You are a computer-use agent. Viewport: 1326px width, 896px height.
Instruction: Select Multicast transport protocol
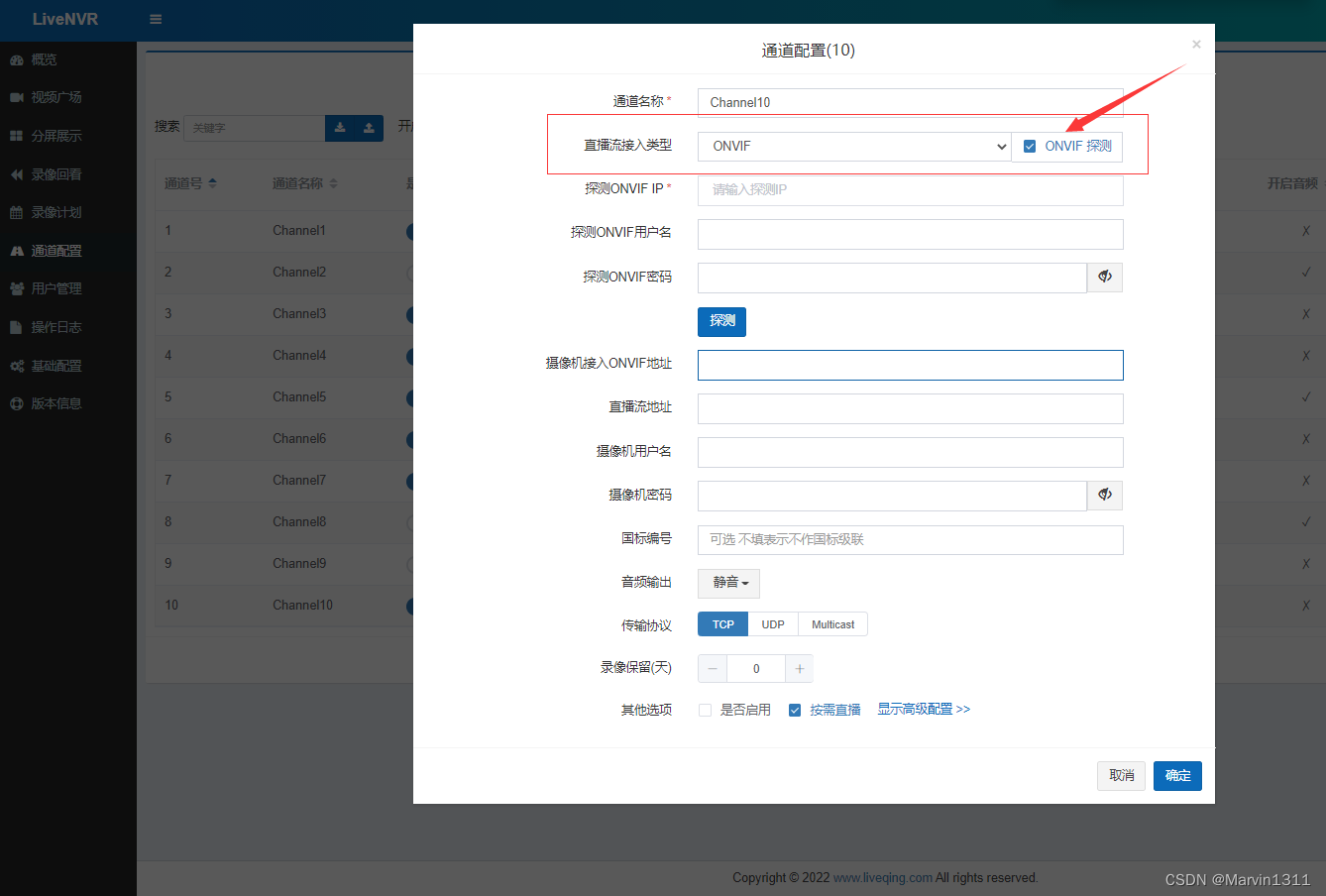pyautogui.click(x=832, y=624)
